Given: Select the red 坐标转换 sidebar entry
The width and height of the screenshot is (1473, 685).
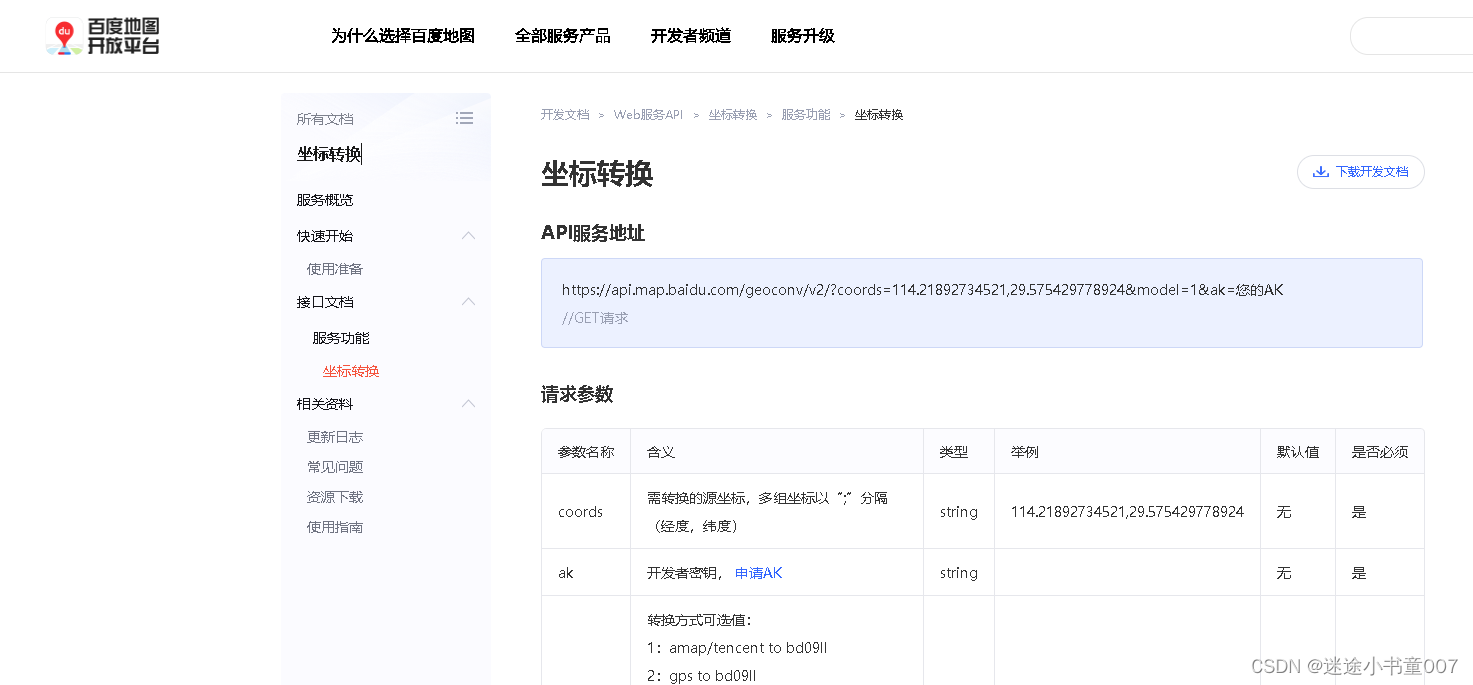Looking at the screenshot, I should pos(351,371).
